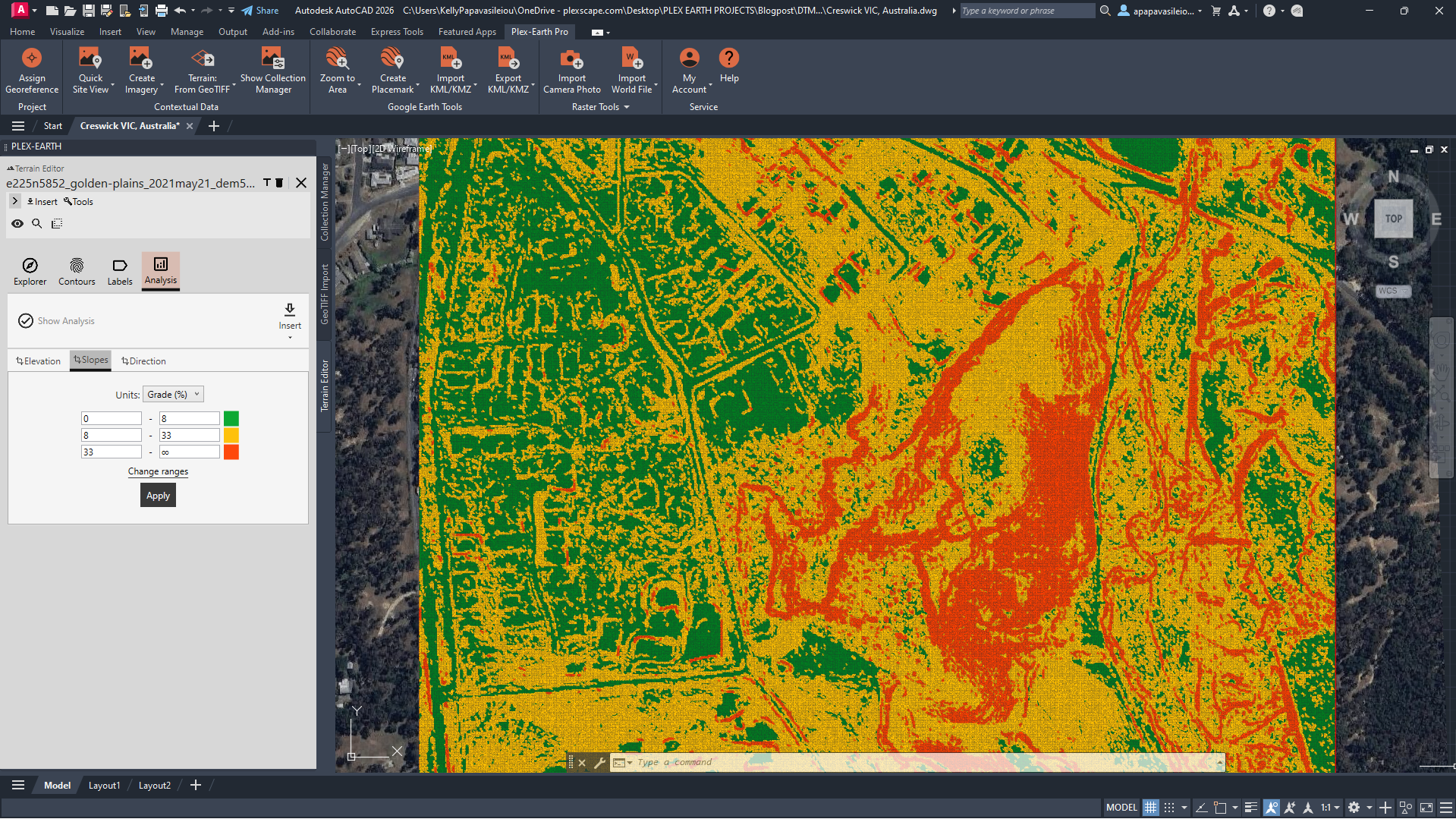Image resolution: width=1456 pixels, height=819 pixels.
Task: Toggle terrain visibility eye icon
Action: point(17,224)
